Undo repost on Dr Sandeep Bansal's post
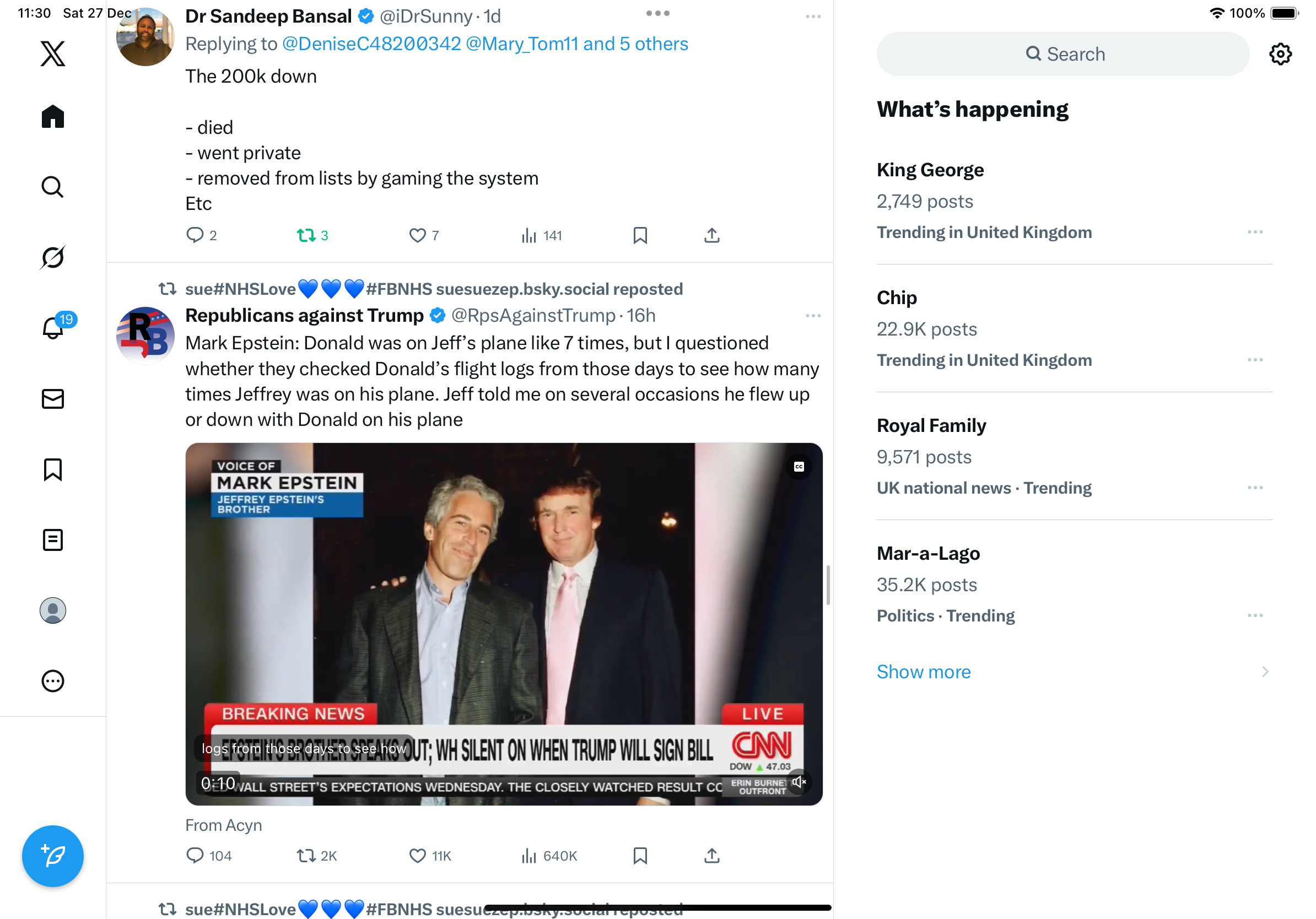Image resolution: width=1316 pixels, height=919 pixels. pyautogui.click(x=306, y=235)
